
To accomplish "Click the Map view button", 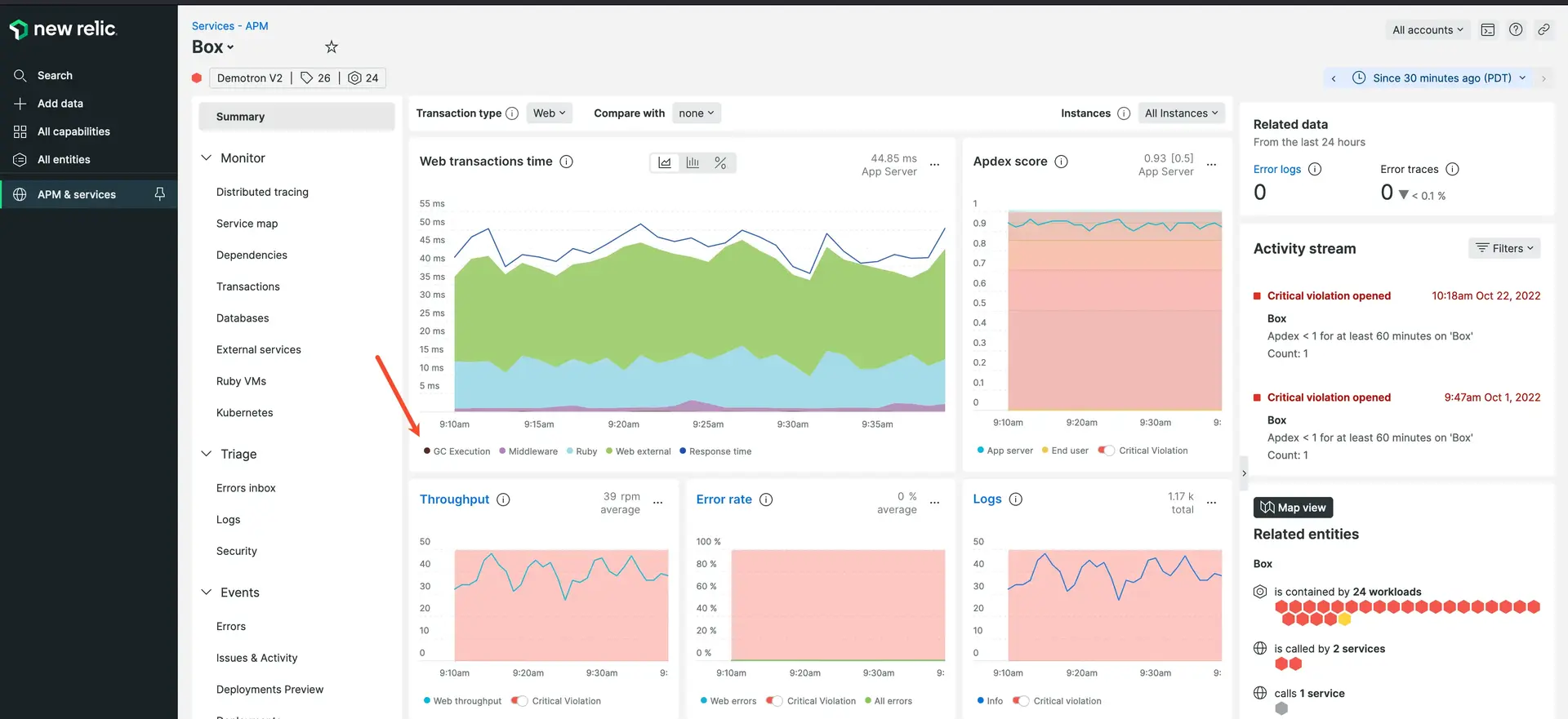I will click(x=1293, y=508).
